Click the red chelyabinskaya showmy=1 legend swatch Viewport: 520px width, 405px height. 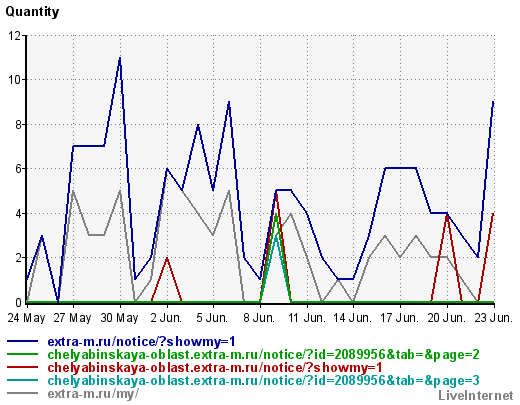pos(23,367)
